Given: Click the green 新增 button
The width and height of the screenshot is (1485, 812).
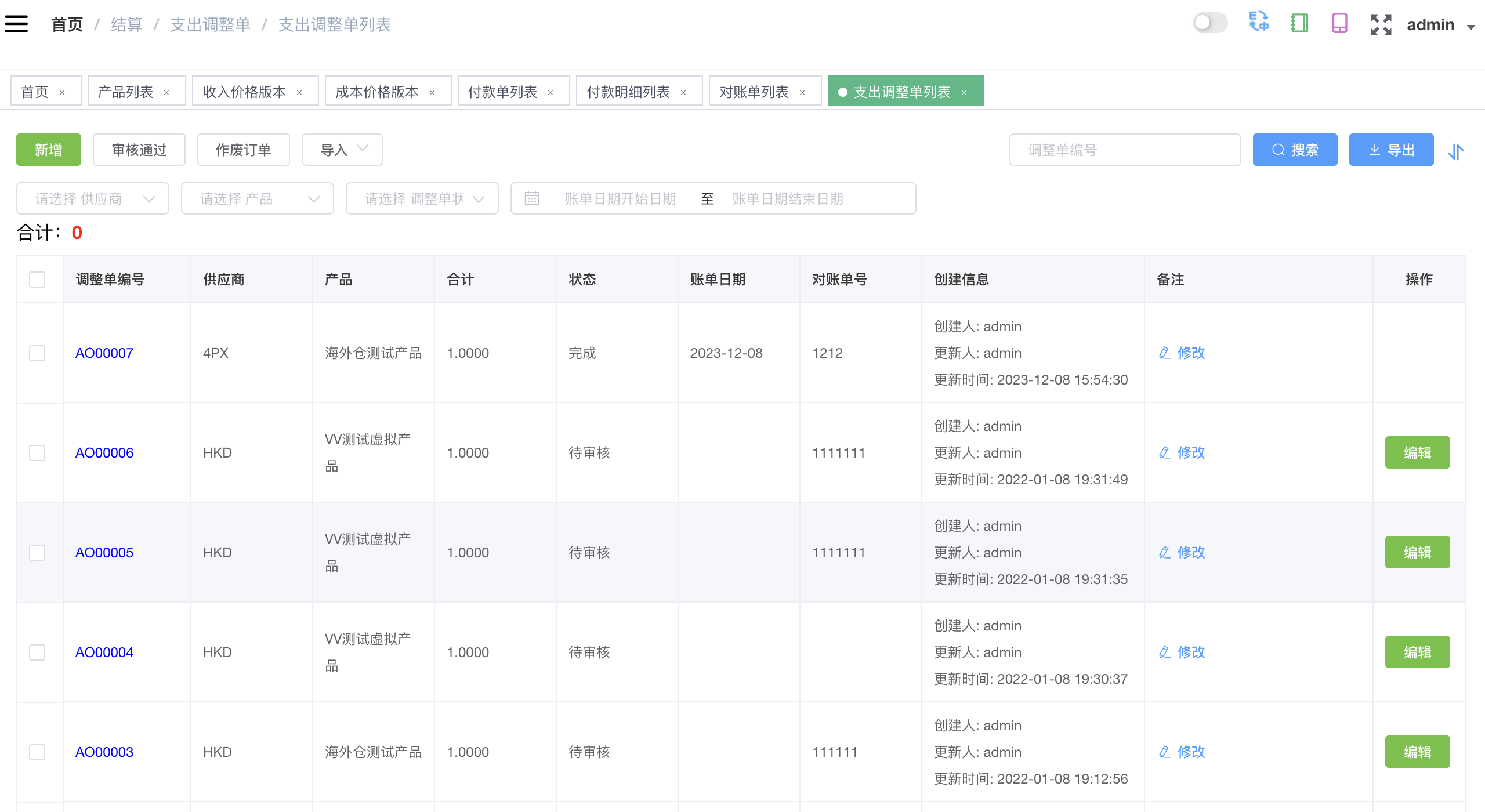Looking at the screenshot, I should (x=48, y=150).
